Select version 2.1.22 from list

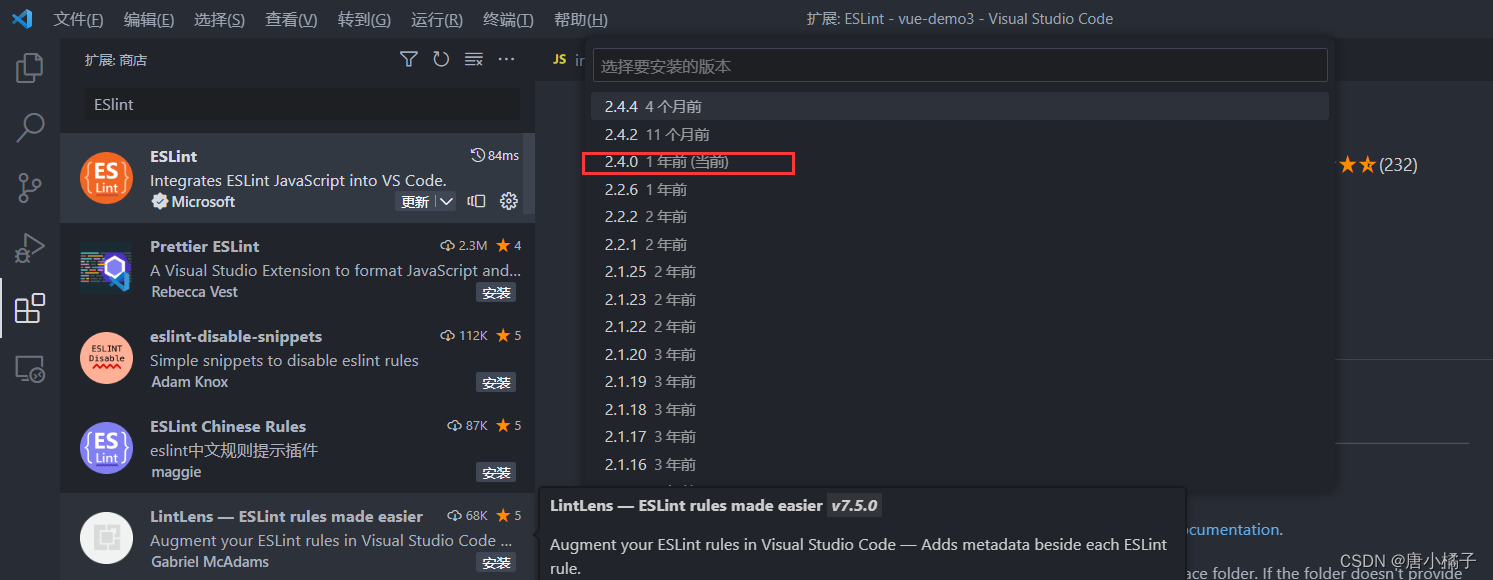960,326
